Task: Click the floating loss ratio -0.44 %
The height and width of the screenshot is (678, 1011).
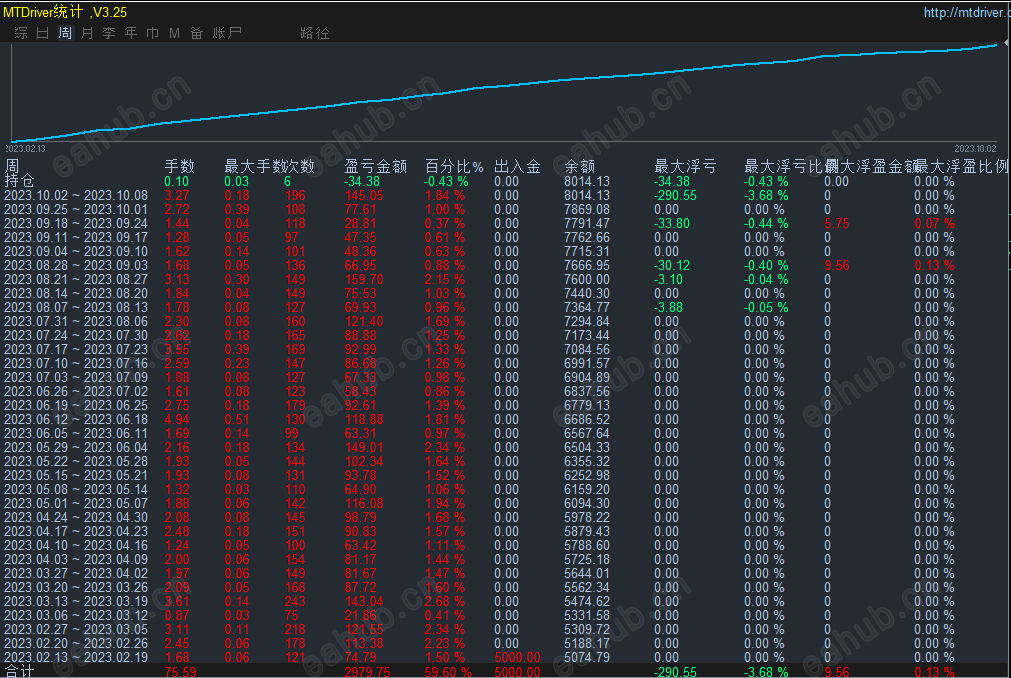Action: (x=766, y=224)
